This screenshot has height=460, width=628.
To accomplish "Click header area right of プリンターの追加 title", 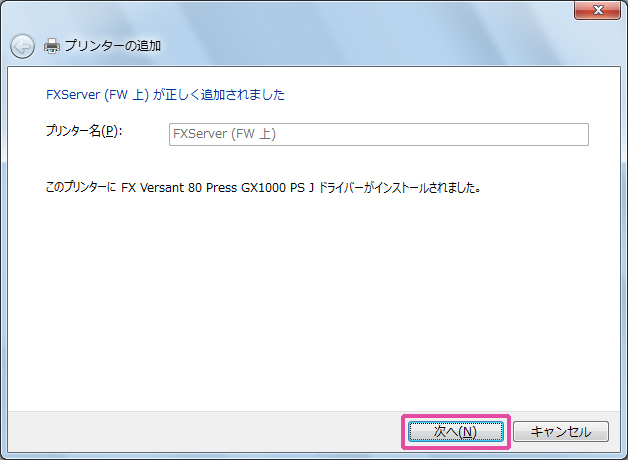I will 400,46.
